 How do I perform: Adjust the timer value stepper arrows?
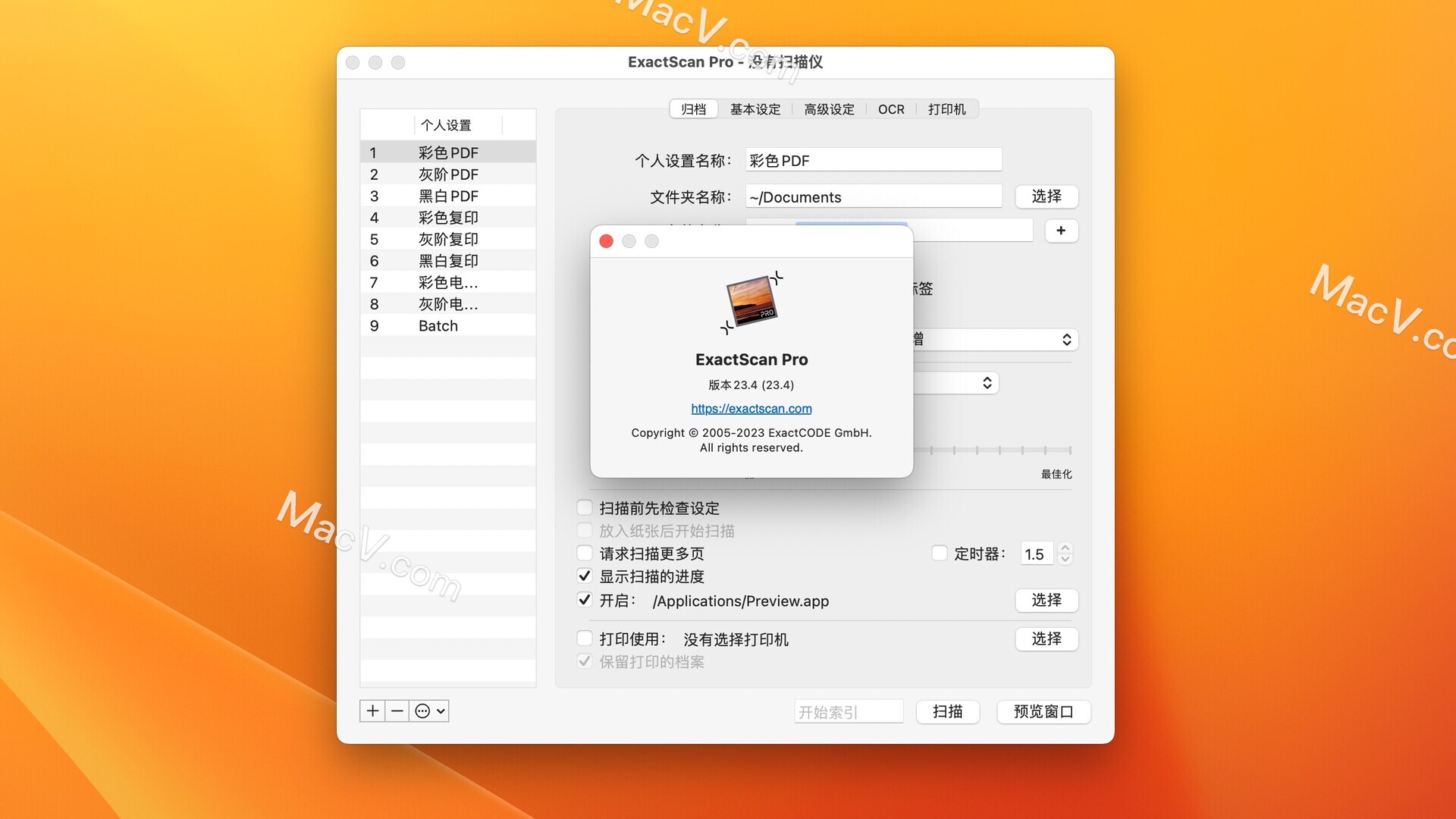point(1065,554)
